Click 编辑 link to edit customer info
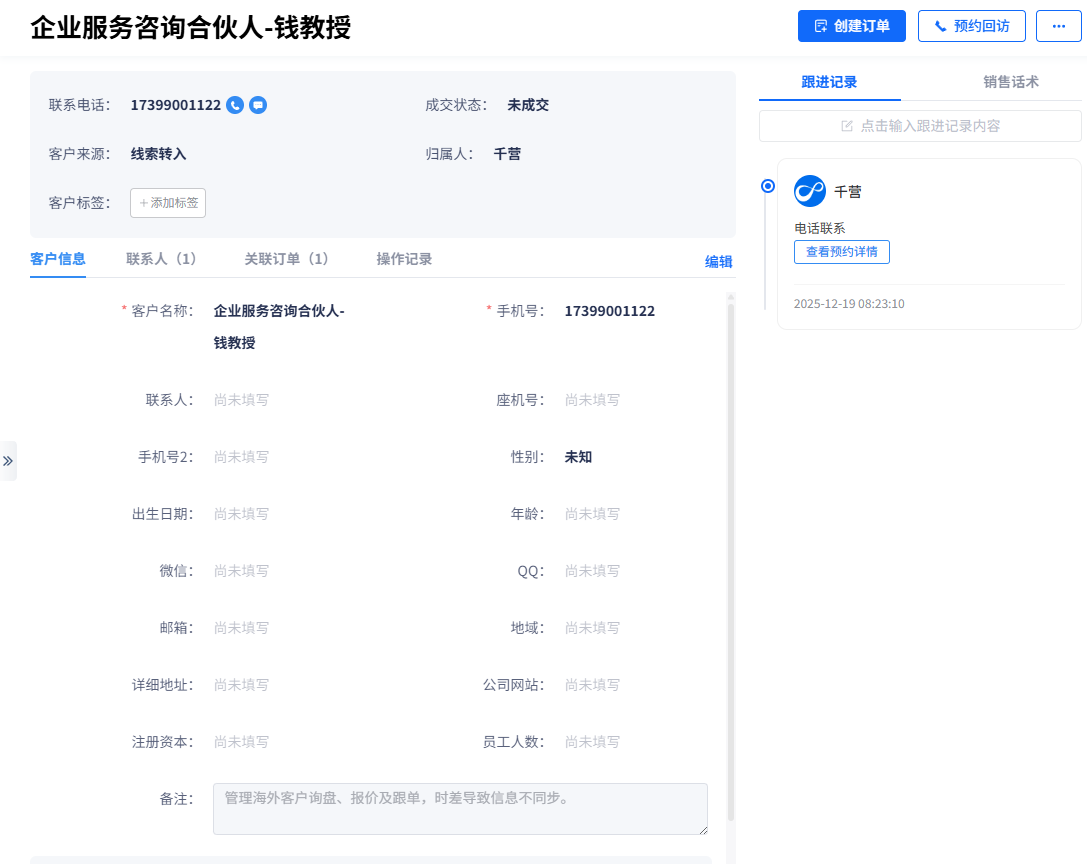The width and height of the screenshot is (1087, 864). (x=718, y=262)
